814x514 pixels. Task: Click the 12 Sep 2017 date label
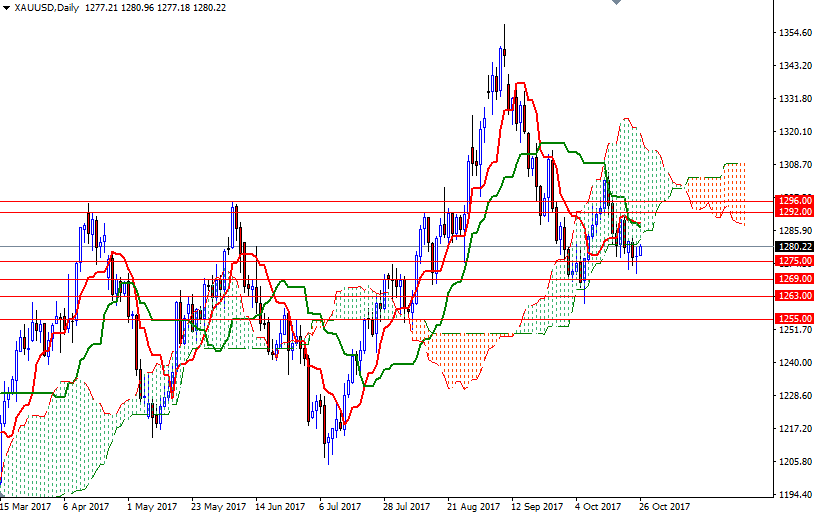[535, 507]
